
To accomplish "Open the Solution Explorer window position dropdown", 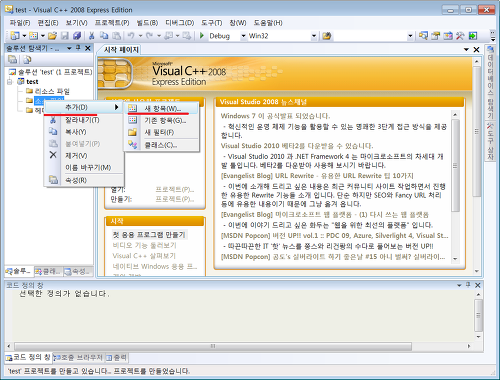I will [x=69, y=48].
